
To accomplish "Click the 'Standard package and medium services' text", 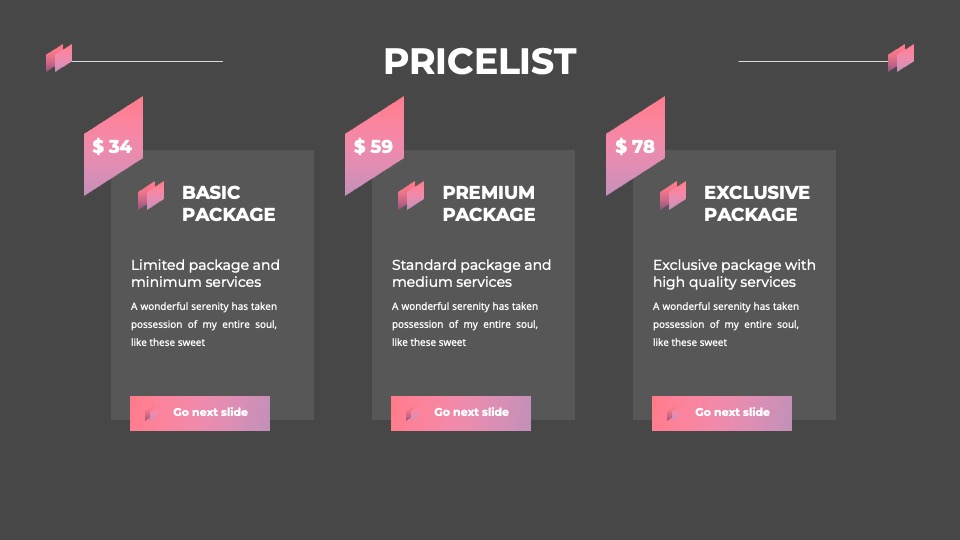I will 471,274.
